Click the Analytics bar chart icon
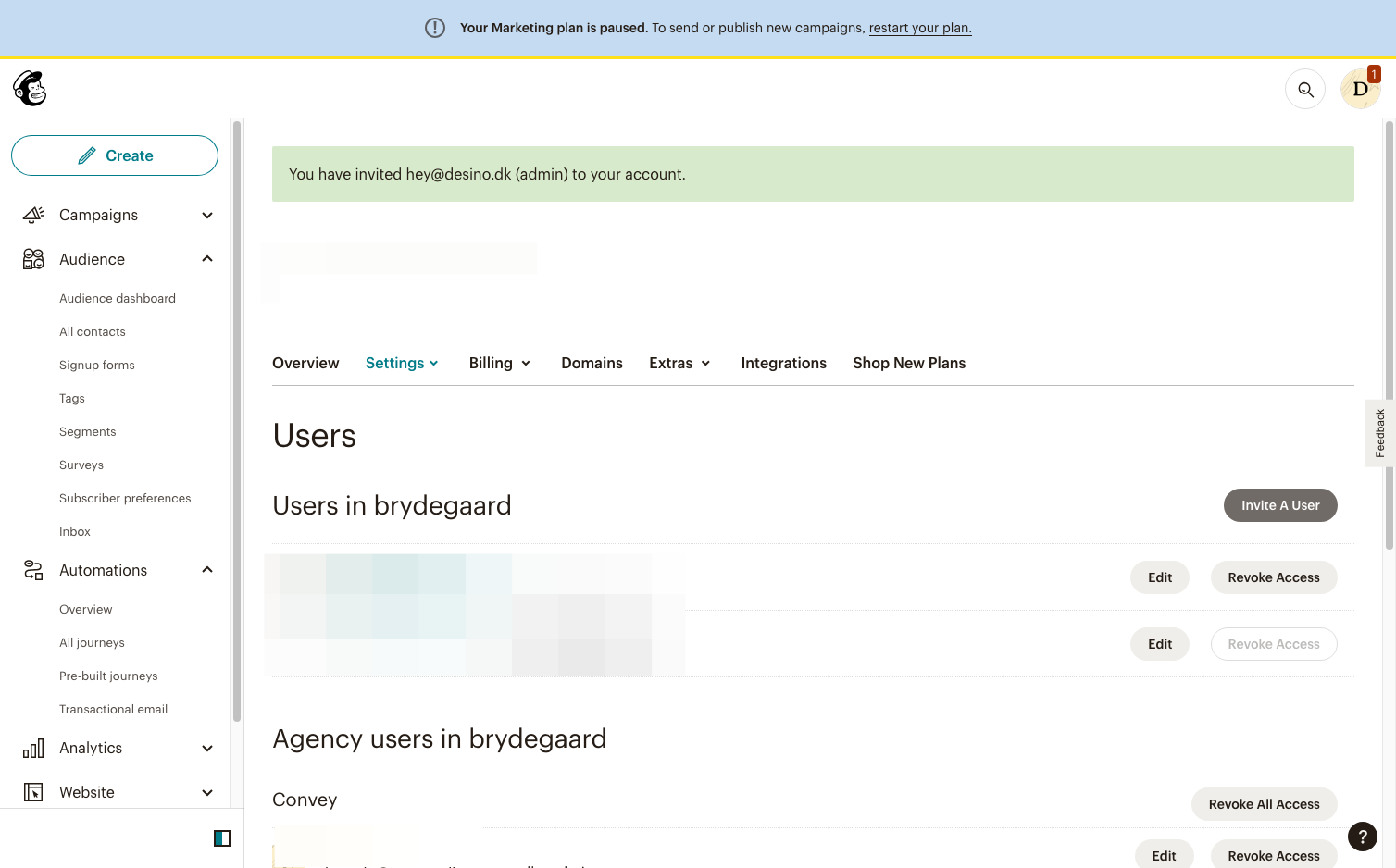 [33, 748]
